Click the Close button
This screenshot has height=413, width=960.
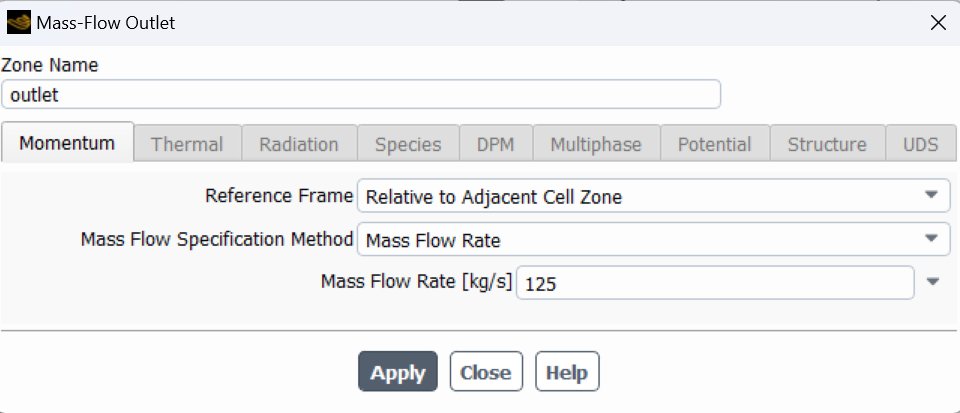click(485, 373)
